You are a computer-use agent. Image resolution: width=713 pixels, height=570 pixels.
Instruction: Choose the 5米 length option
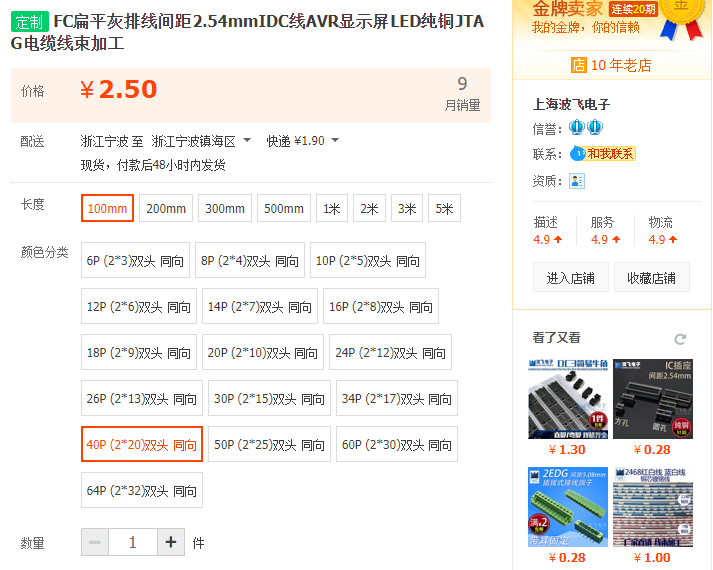click(x=444, y=208)
